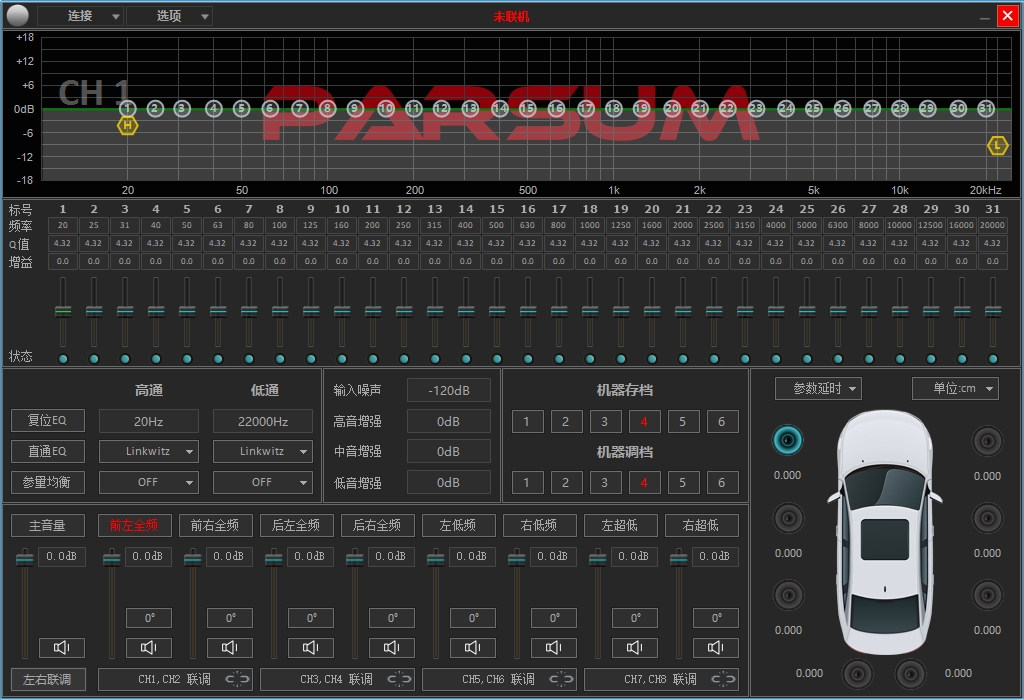Mute the 主音量 master volume channel
This screenshot has width=1024, height=700.
pyautogui.click(x=62, y=647)
